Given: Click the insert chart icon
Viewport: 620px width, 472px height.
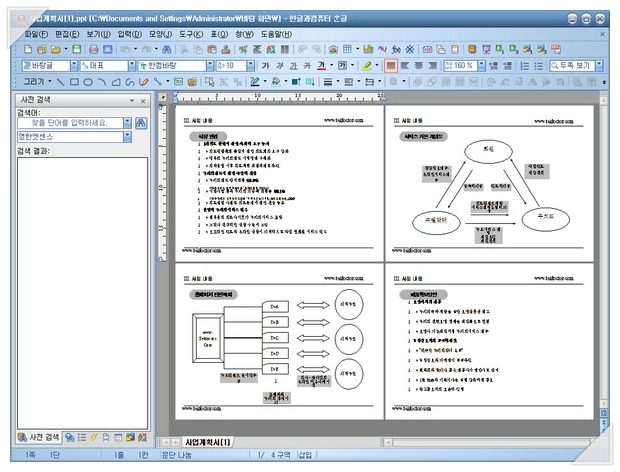Looking at the screenshot, I should pyautogui.click(x=368, y=49).
